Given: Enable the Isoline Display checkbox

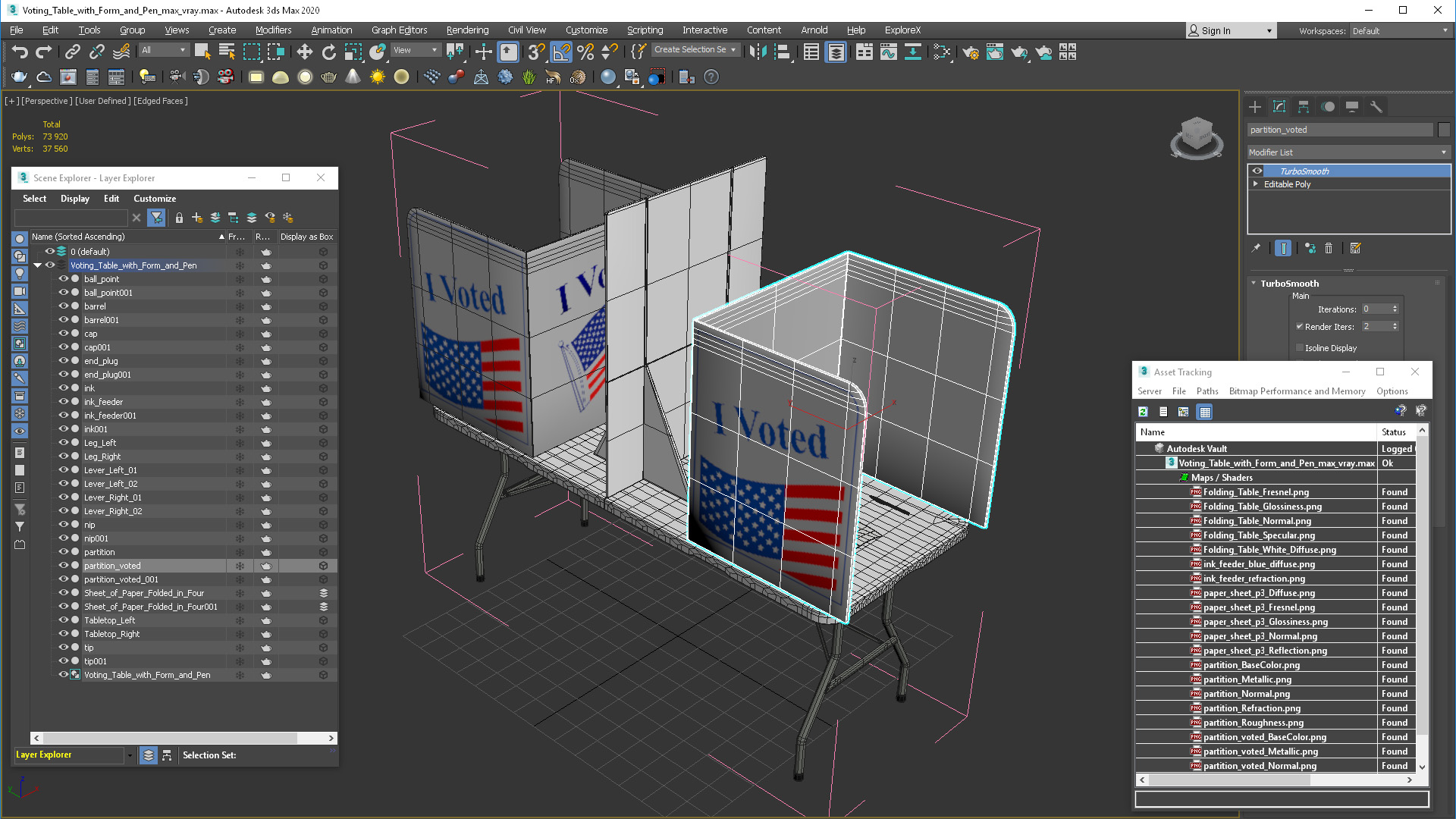Looking at the screenshot, I should click(1300, 348).
